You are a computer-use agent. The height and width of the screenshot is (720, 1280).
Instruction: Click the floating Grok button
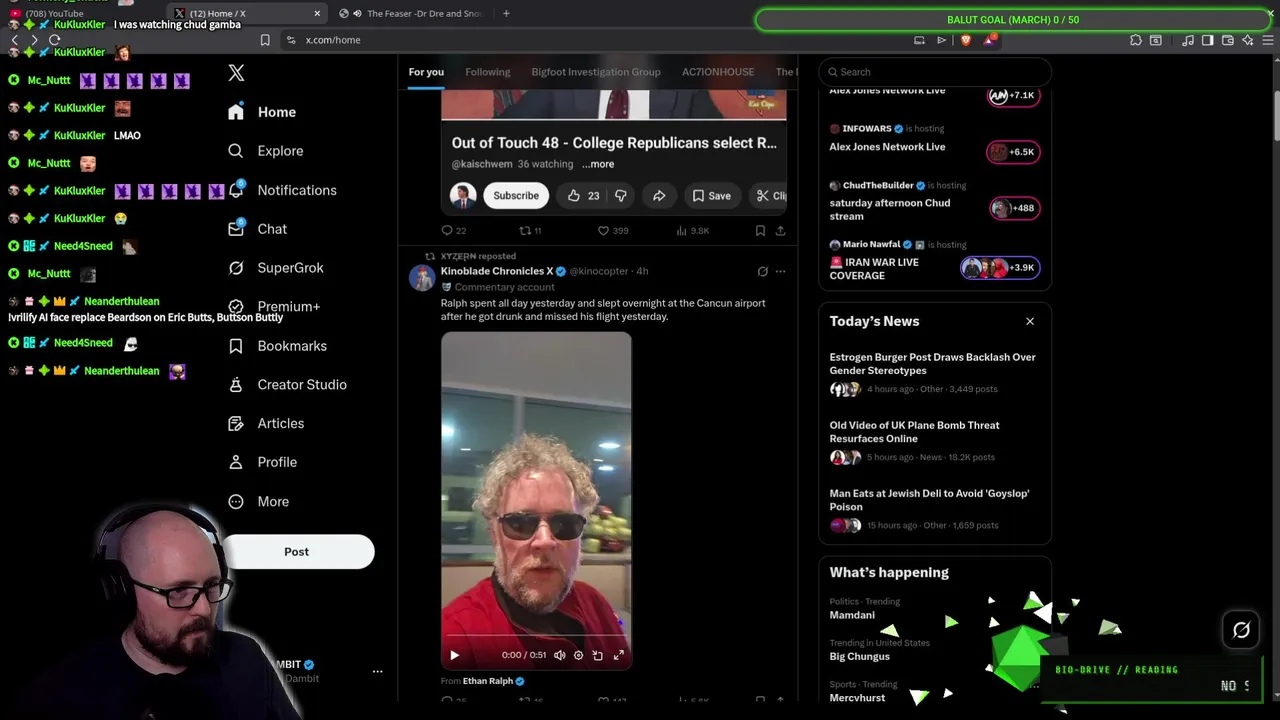click(x=1241, y=630)
